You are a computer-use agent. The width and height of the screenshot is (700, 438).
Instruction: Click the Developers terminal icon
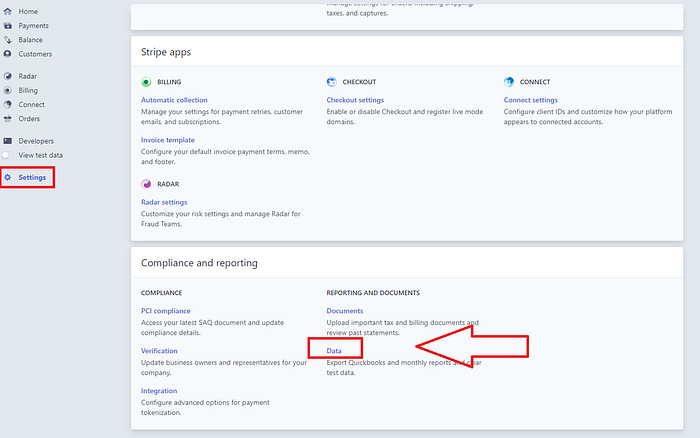pyautogui.click(x=8, y=141)
